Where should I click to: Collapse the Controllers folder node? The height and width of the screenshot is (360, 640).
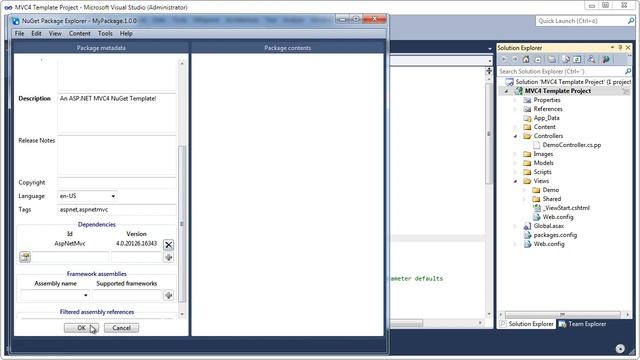point(516,136)
